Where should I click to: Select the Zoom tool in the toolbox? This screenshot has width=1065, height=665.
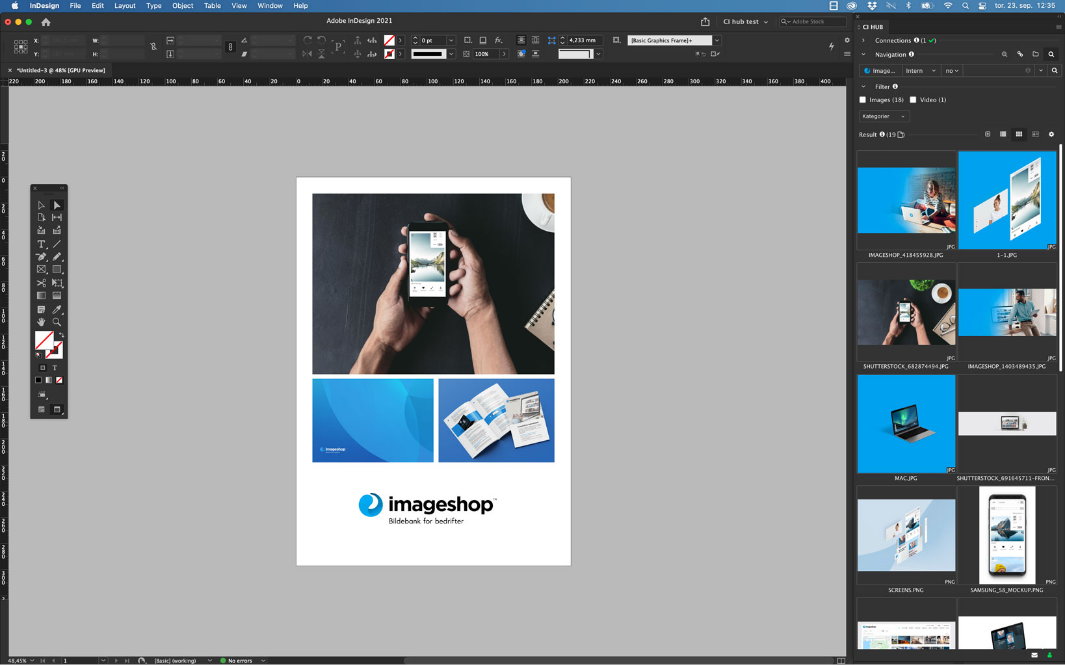[x=57, y=322]
